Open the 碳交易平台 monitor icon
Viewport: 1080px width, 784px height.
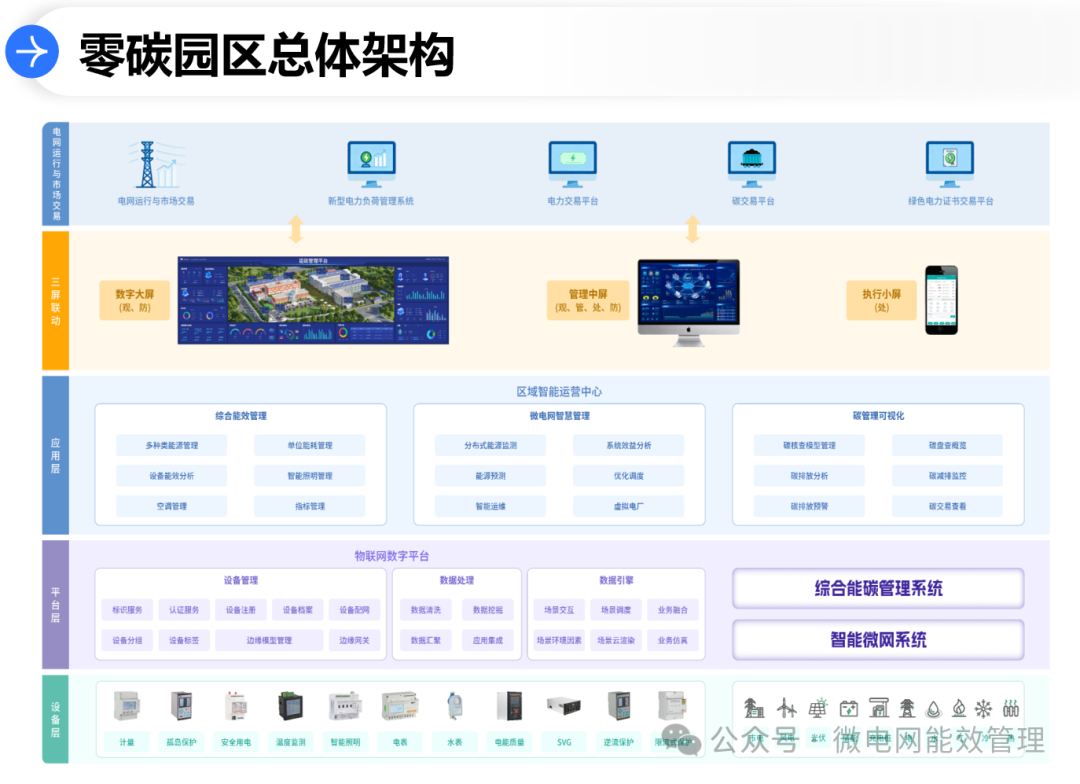[751, 160]
